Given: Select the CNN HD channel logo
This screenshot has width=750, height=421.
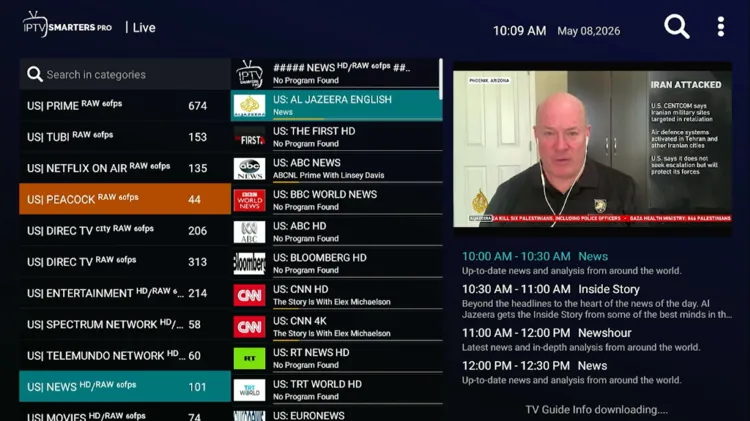Looking at the screenshot, I should point(249,295).
